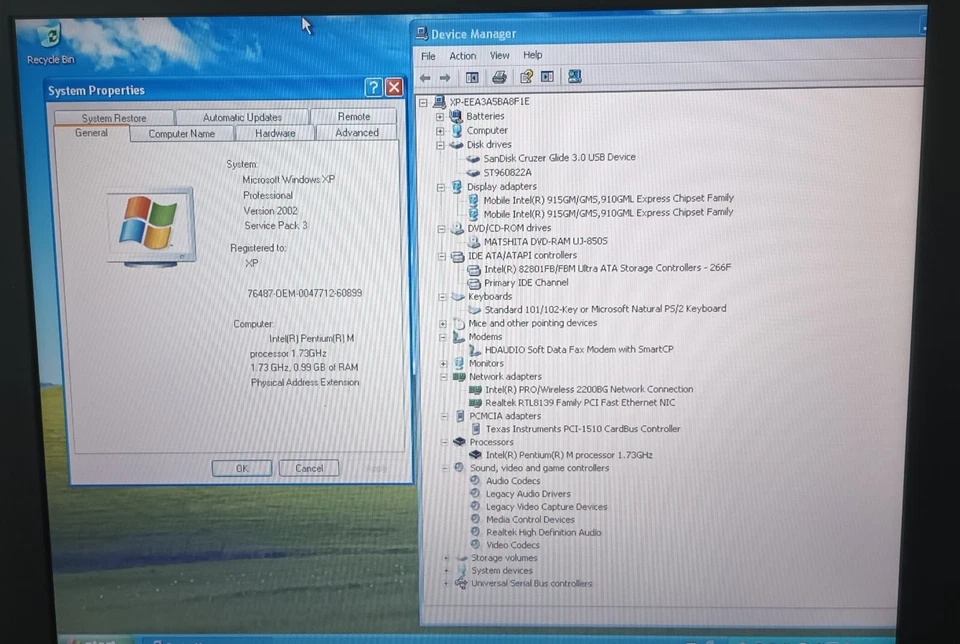Expand the Mice and other pointing devices category

[x=441, y=323]
